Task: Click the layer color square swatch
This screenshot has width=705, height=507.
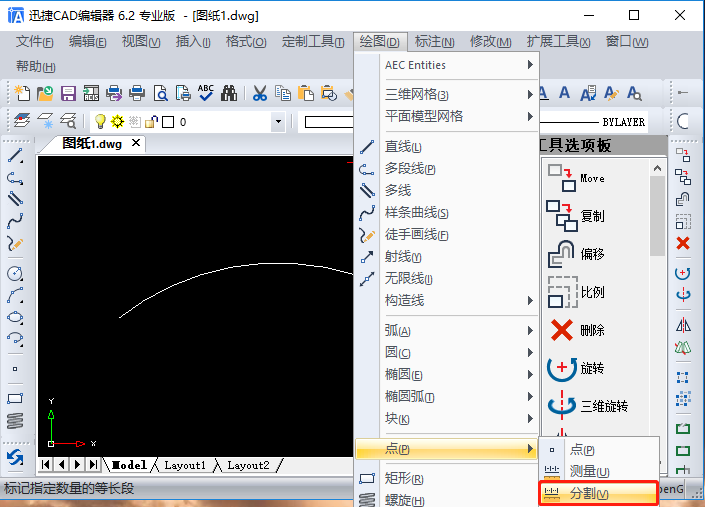Action: [168, 122]
